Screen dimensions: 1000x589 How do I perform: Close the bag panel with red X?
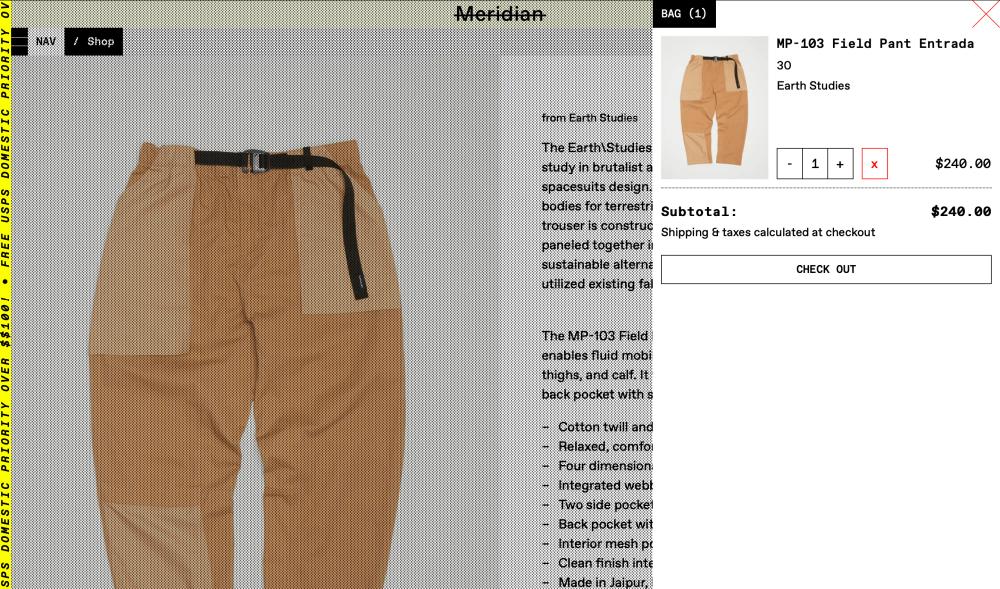[985, 14]
